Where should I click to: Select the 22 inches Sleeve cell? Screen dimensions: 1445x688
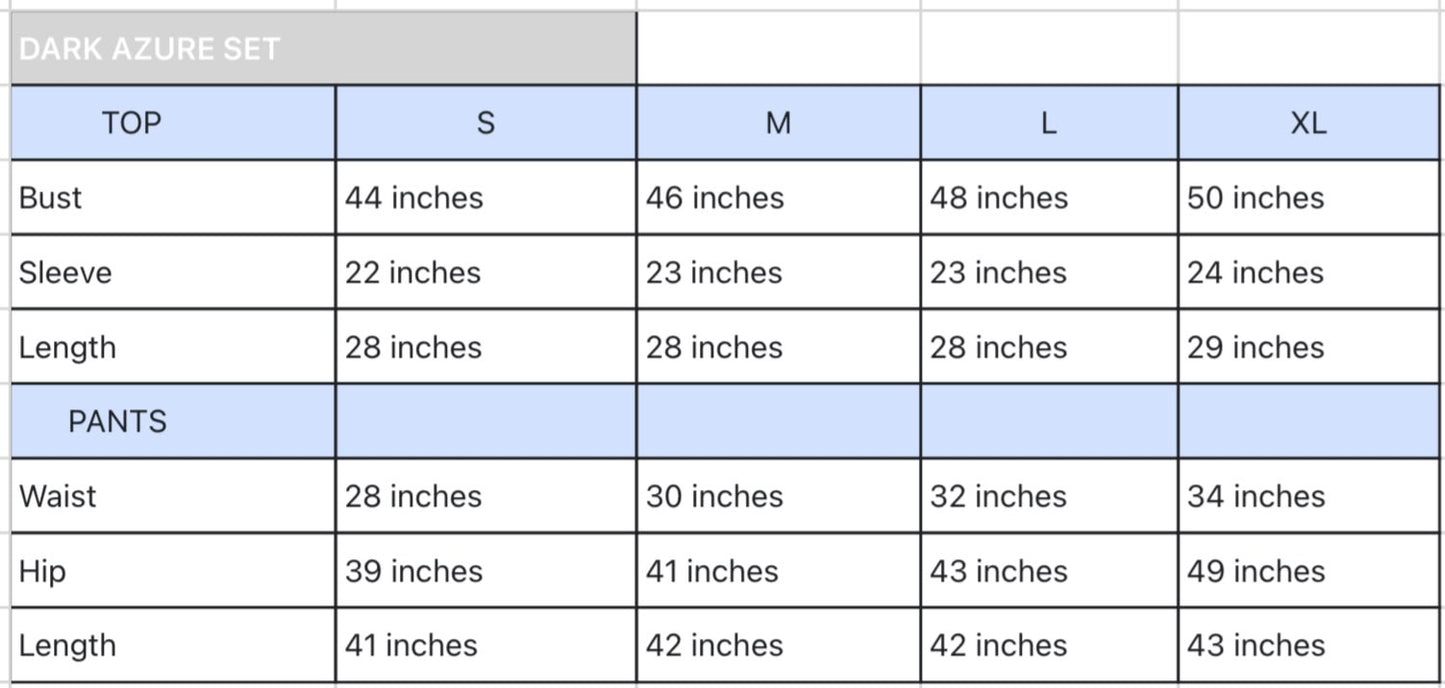coord(486,272)
